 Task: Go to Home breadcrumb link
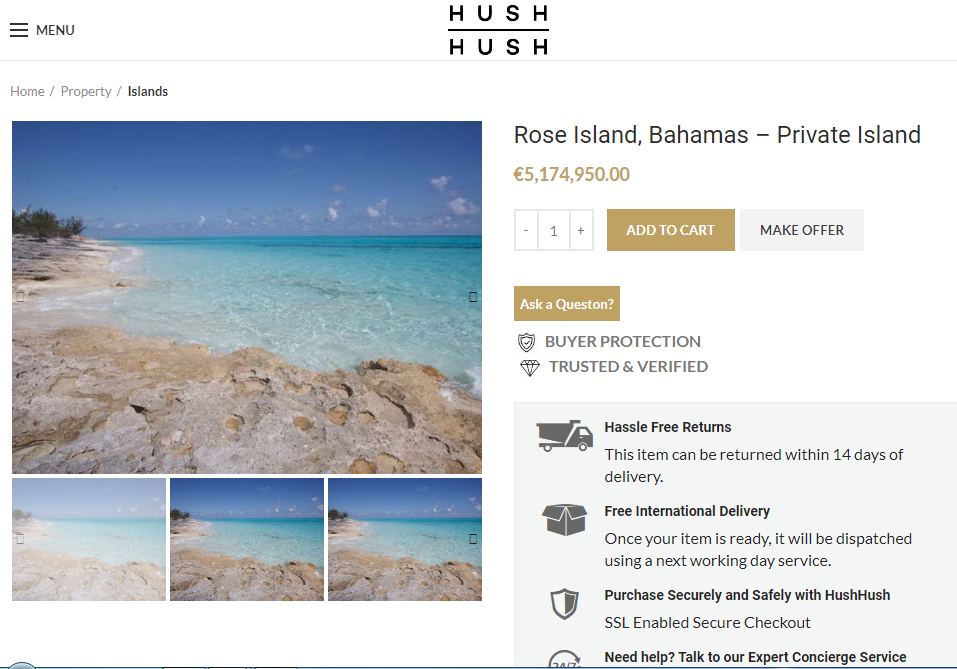click(27, 91)
